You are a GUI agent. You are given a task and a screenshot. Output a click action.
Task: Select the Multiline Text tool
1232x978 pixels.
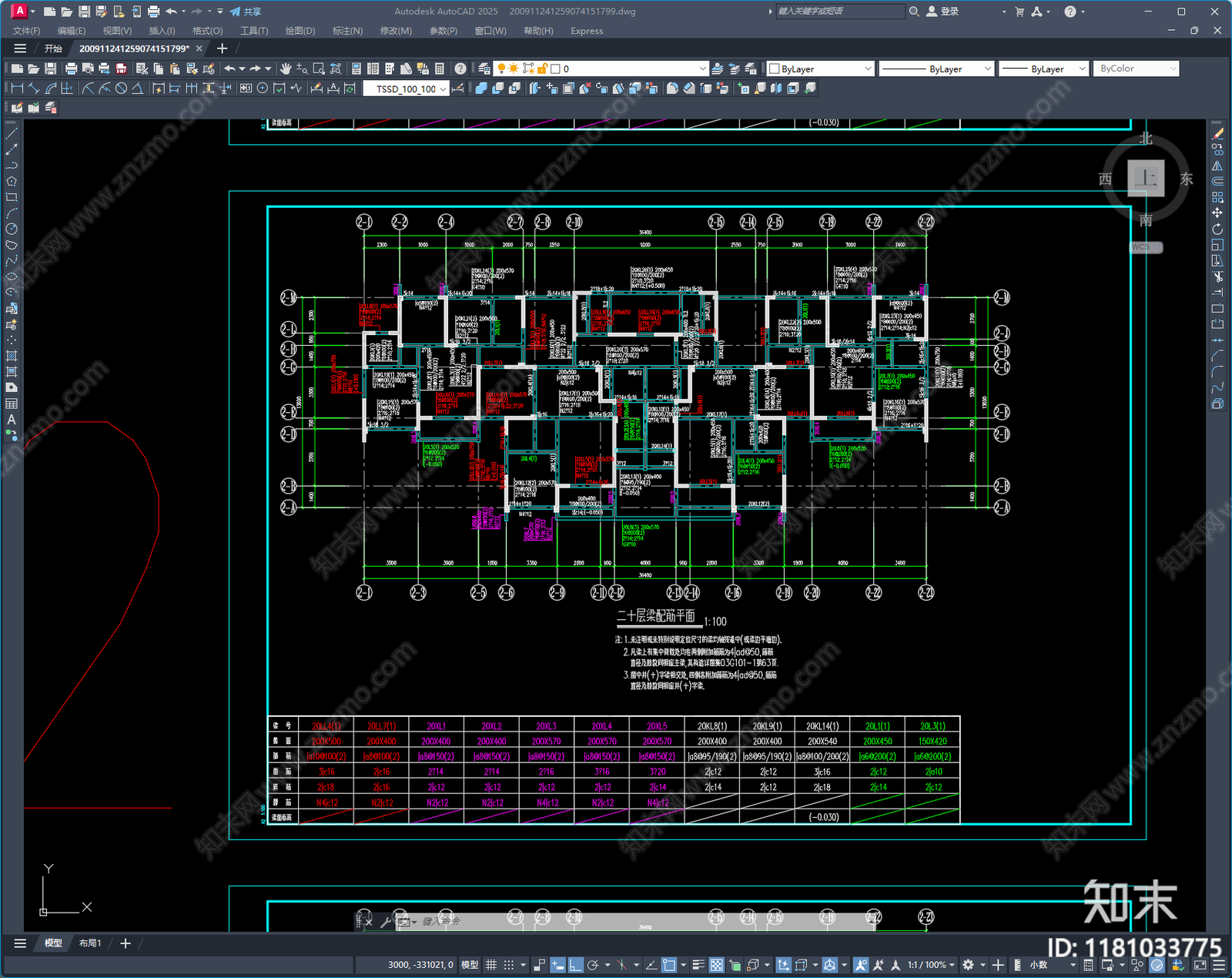click(x=12, y=420)
